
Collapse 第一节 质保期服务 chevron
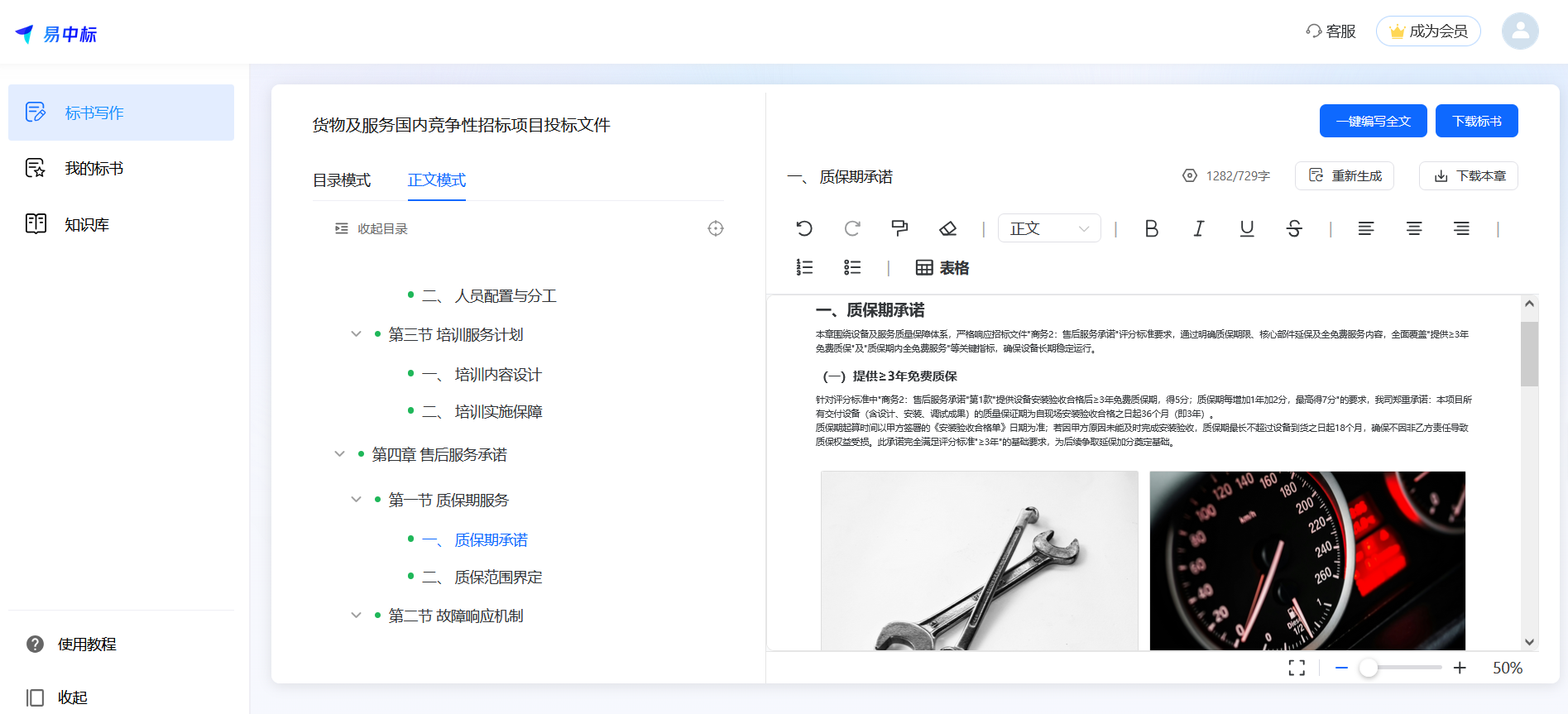(x=356, y=500)
